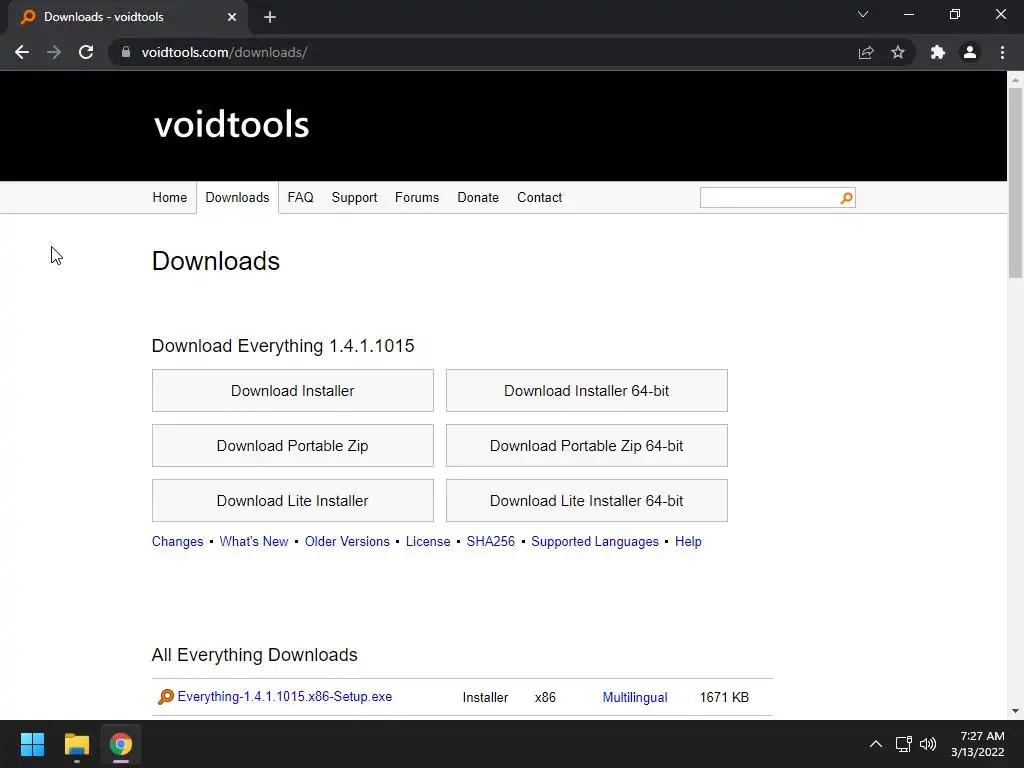Click the page vertical scrollbar thumb
Screen dimensions: 1024x768
pyautogui.click(x=1015, y=183)
